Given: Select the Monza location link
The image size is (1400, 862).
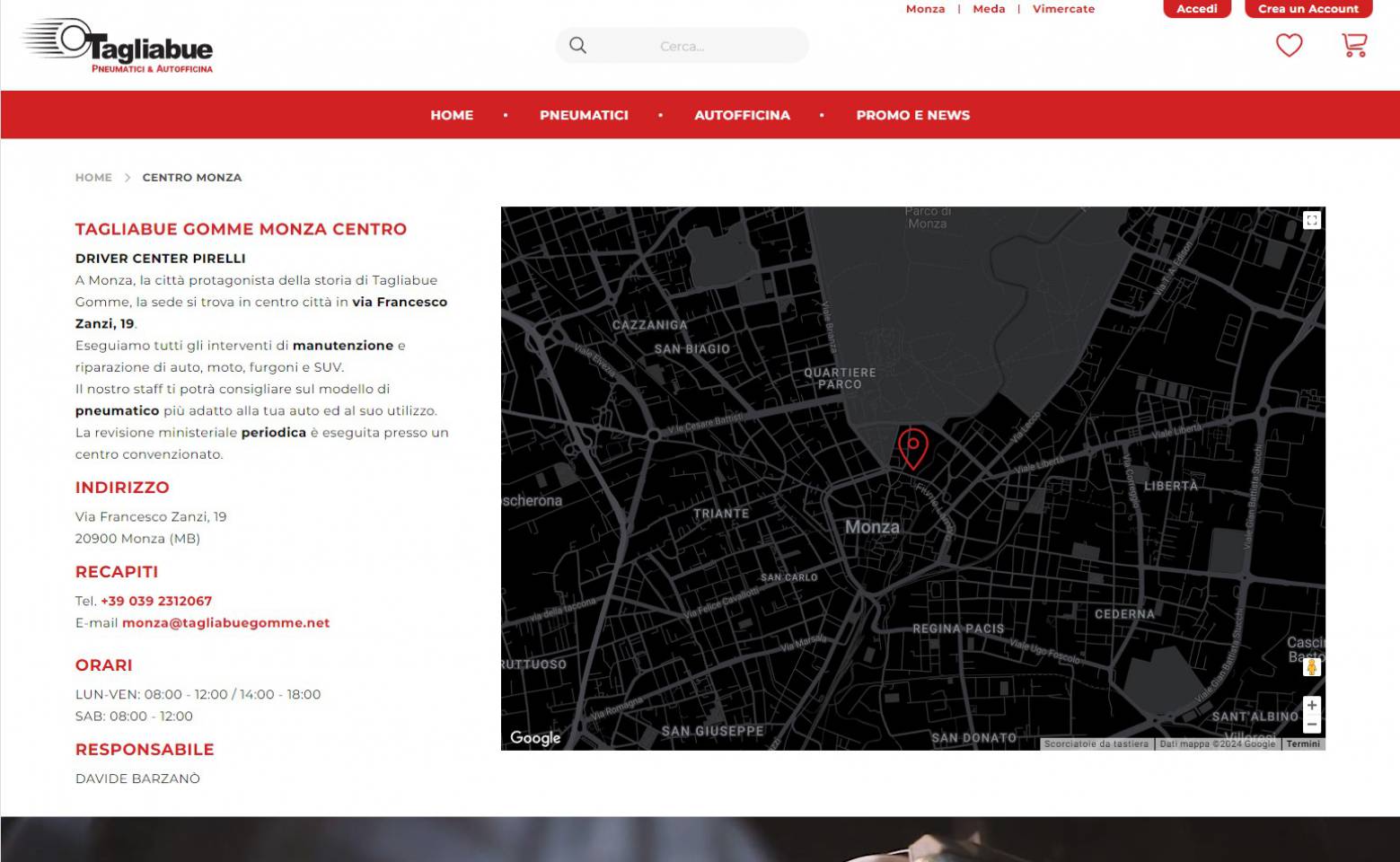Looking at the screenshot, I should tap(925, 9).
